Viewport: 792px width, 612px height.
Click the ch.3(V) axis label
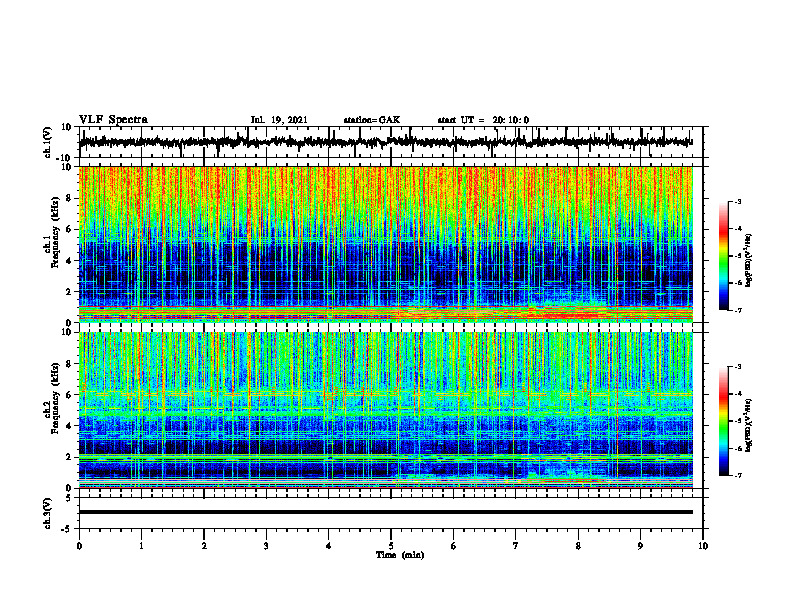[x=48, y=513]
